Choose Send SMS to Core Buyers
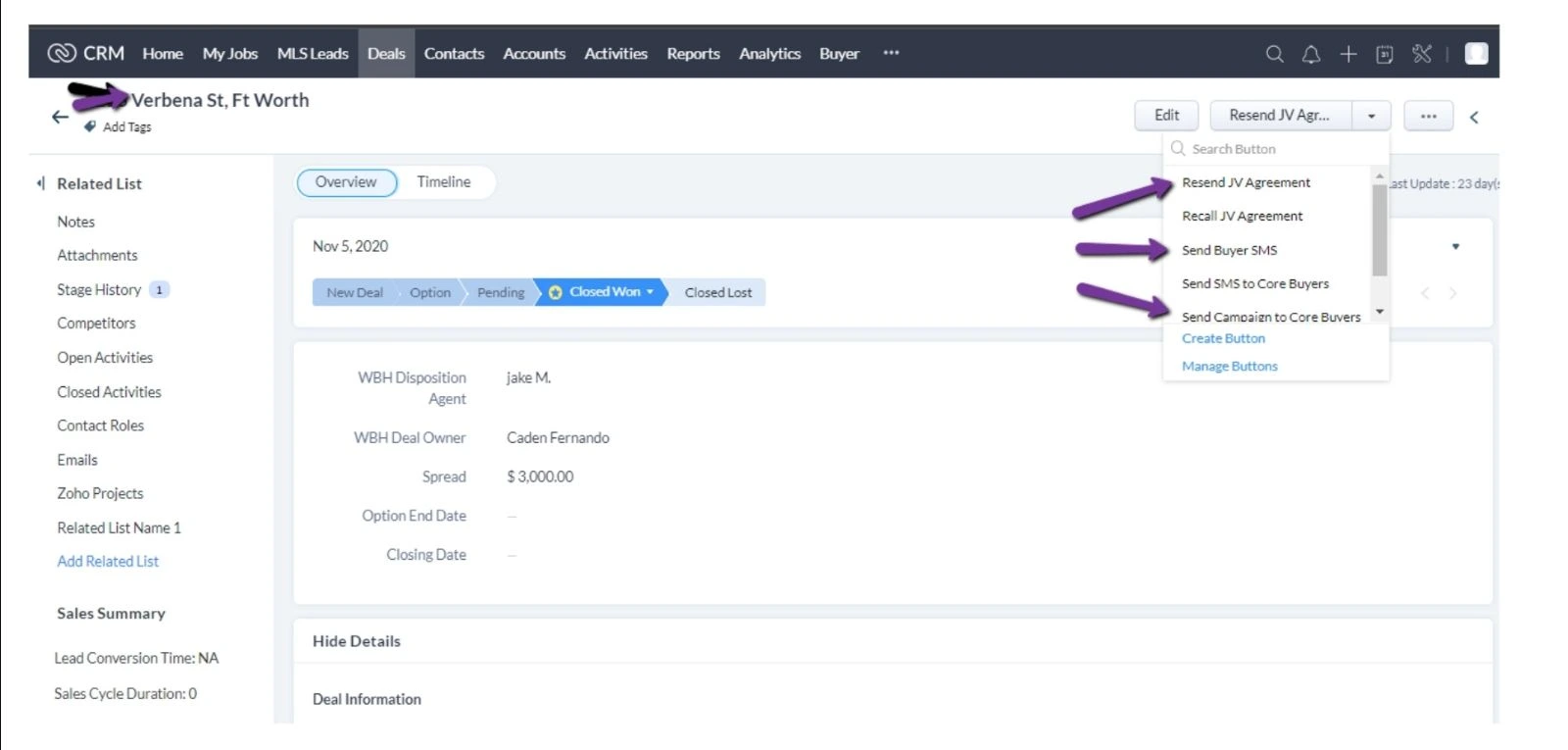Image resolution: width=1568 pixels, height=750 pixels. [x=1255, y=283]
